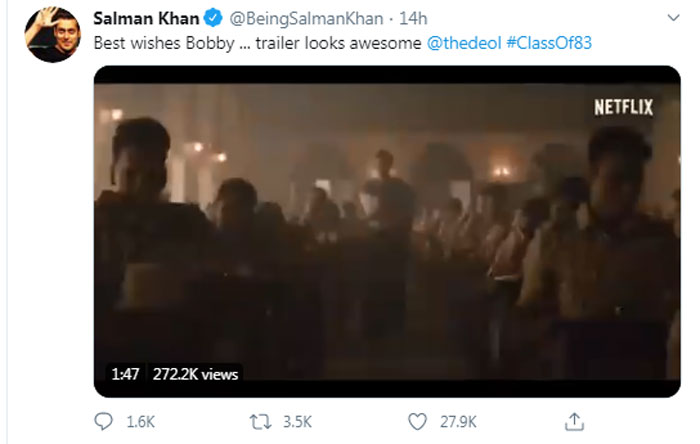
Task: Click the blue verified badge
Action: coord(213,20)
